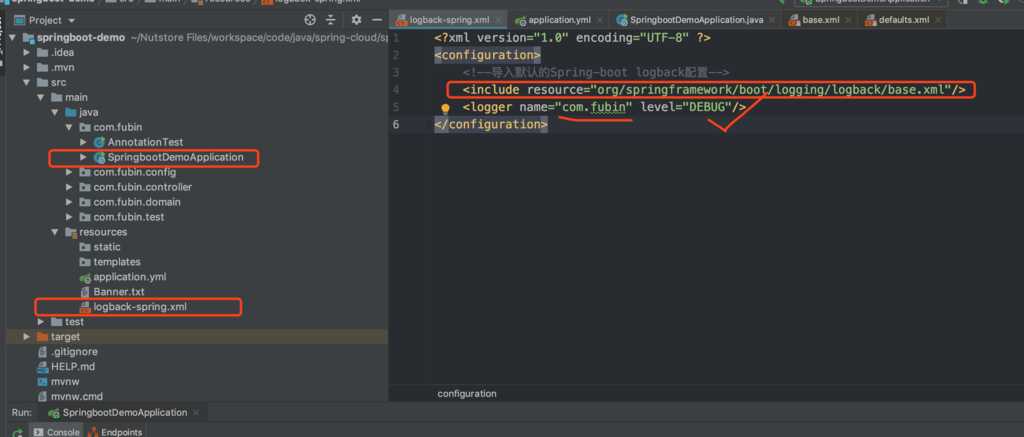Select application.yml in the project tree
1024x437 pixels.
click(x=130, y=277)
